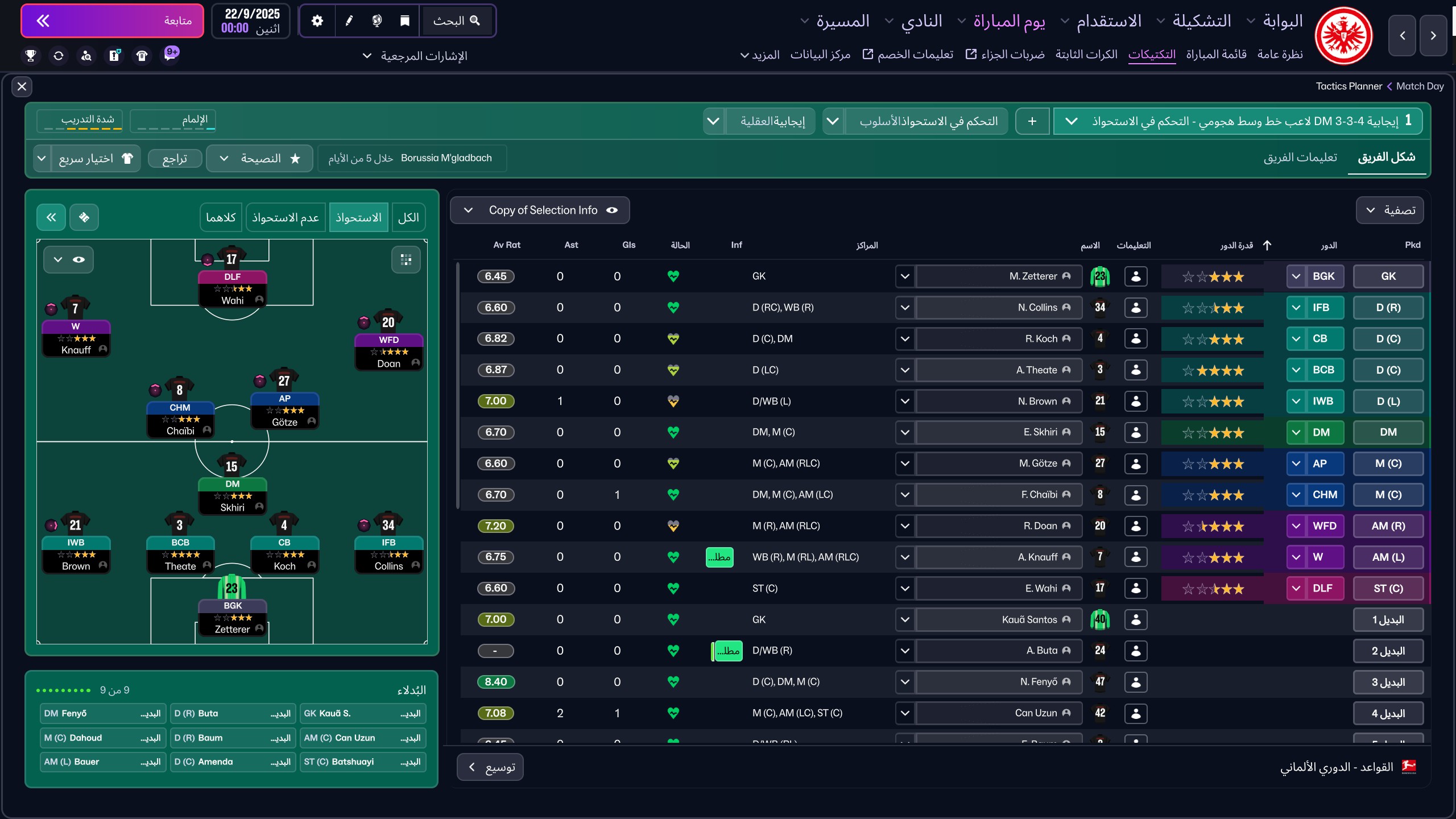1456x819 pixels.
Task: Click the instructions icon for M. Zetterer
Action: (x=1136, y=276)
